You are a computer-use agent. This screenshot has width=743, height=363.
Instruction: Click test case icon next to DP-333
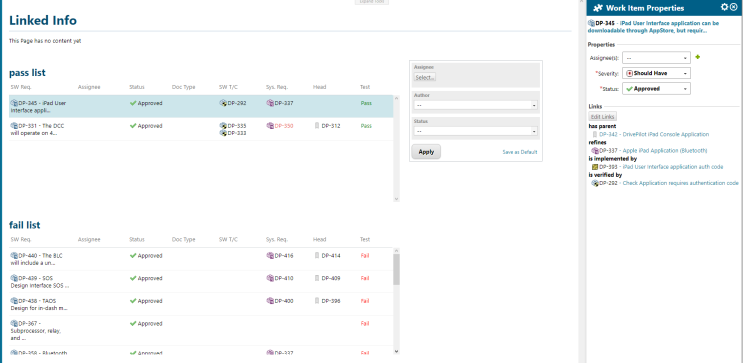(x=223, y=133)
